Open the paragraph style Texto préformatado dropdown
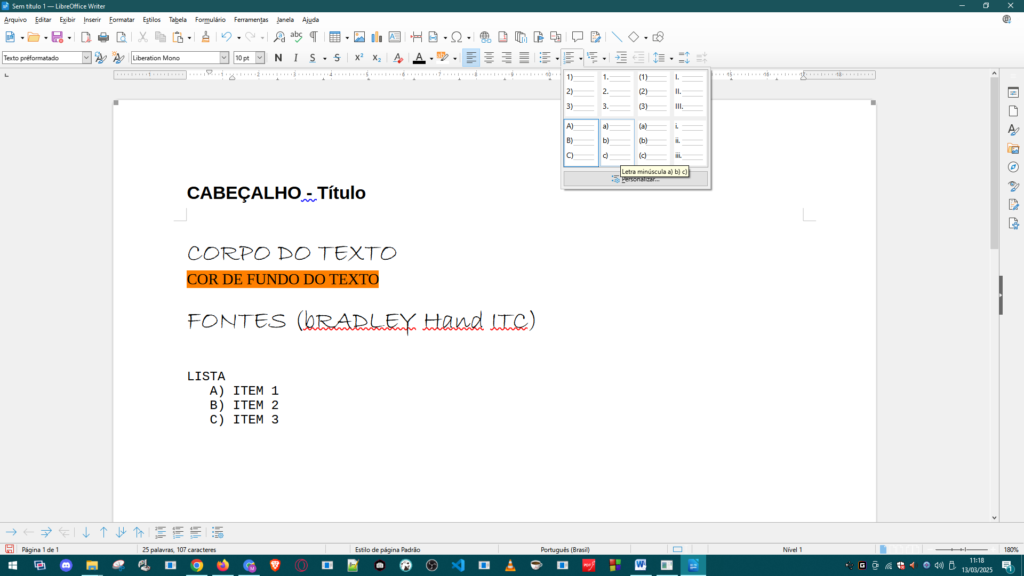The height and width of the screenshot is (576, 1024). 86,58
